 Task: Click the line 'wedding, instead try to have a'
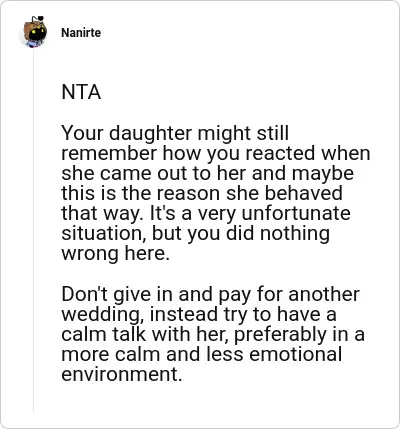pos(199,314)
